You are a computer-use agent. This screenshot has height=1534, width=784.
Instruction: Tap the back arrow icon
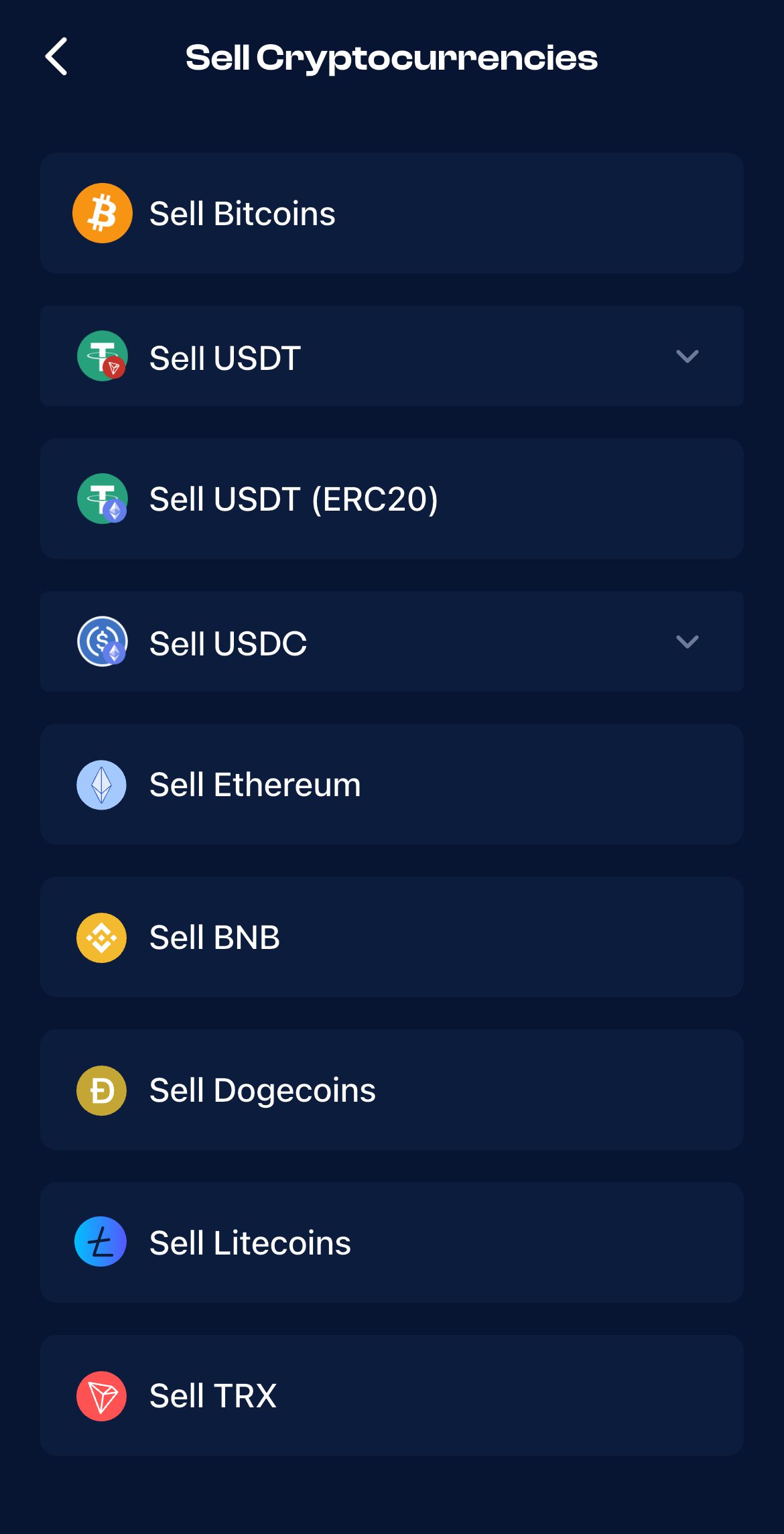click(x=56, y=56)
